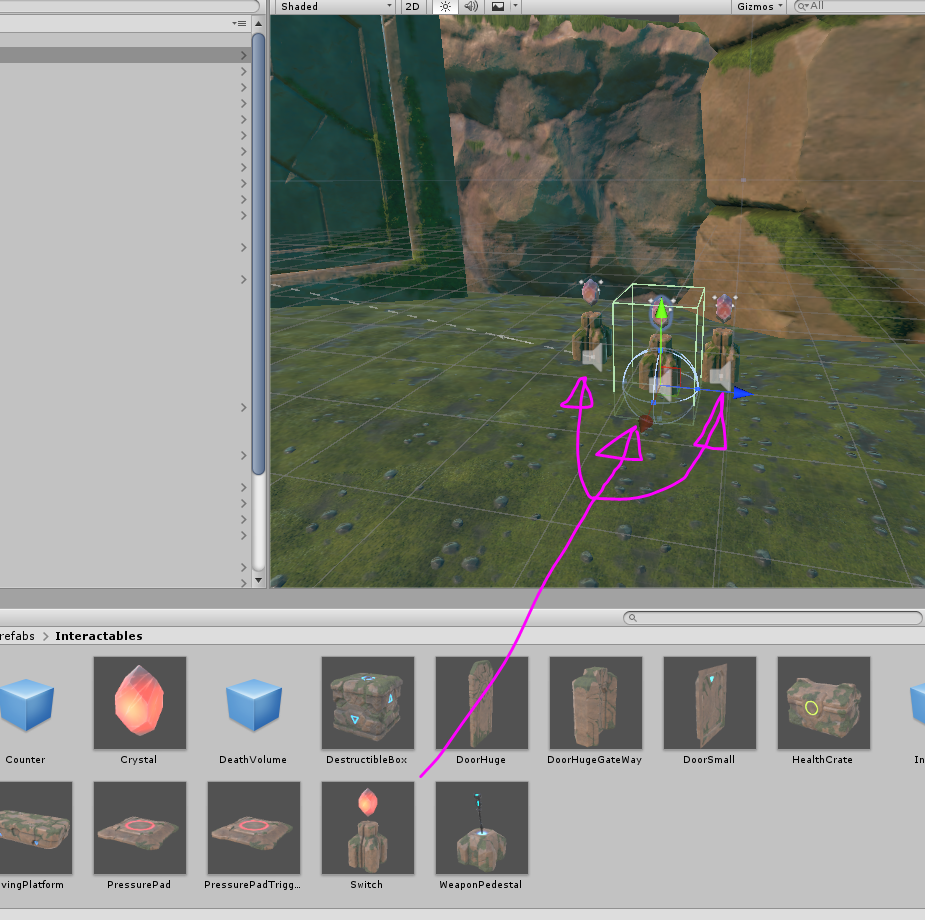Toggle scene audio speaker icon
This screenshot has height=920, width=925.
(x=471, y=6)
